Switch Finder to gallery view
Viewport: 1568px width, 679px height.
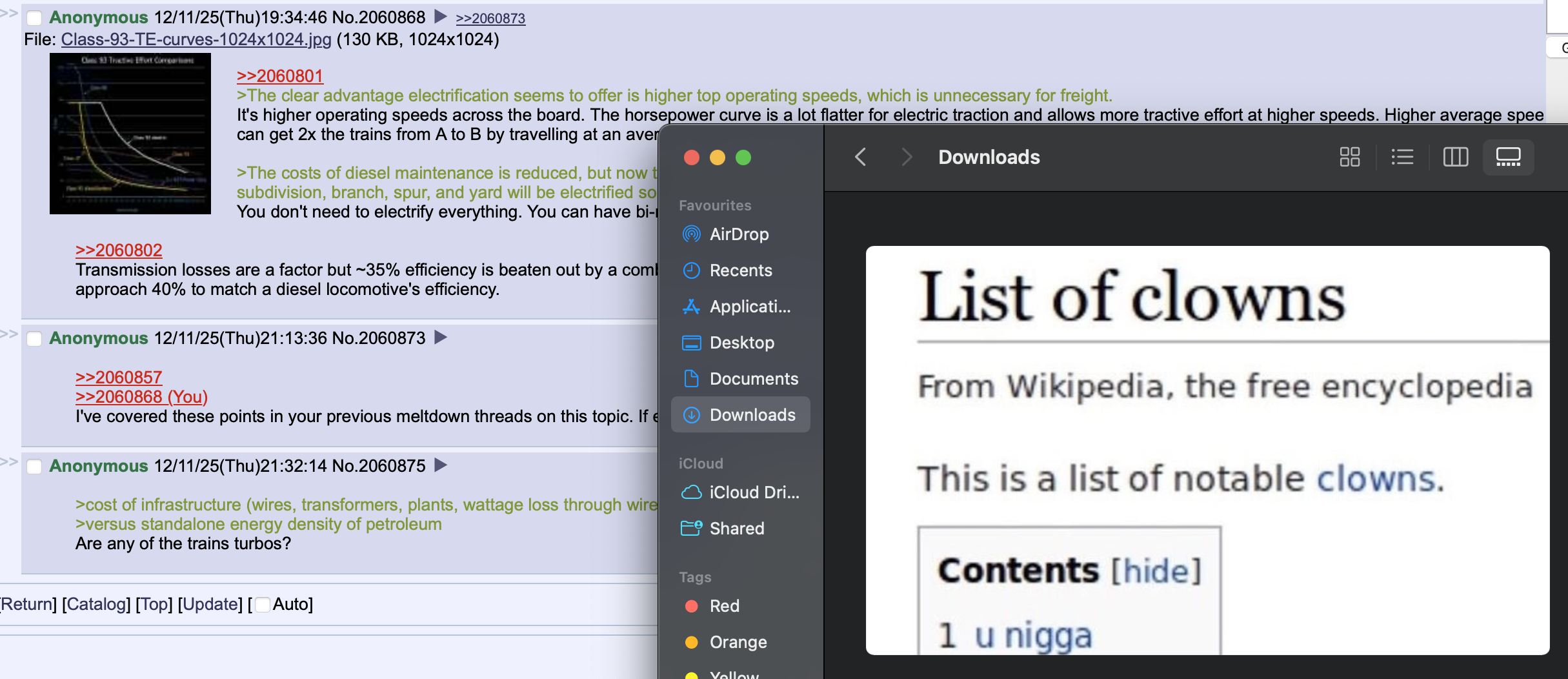tap(1508, 157)
